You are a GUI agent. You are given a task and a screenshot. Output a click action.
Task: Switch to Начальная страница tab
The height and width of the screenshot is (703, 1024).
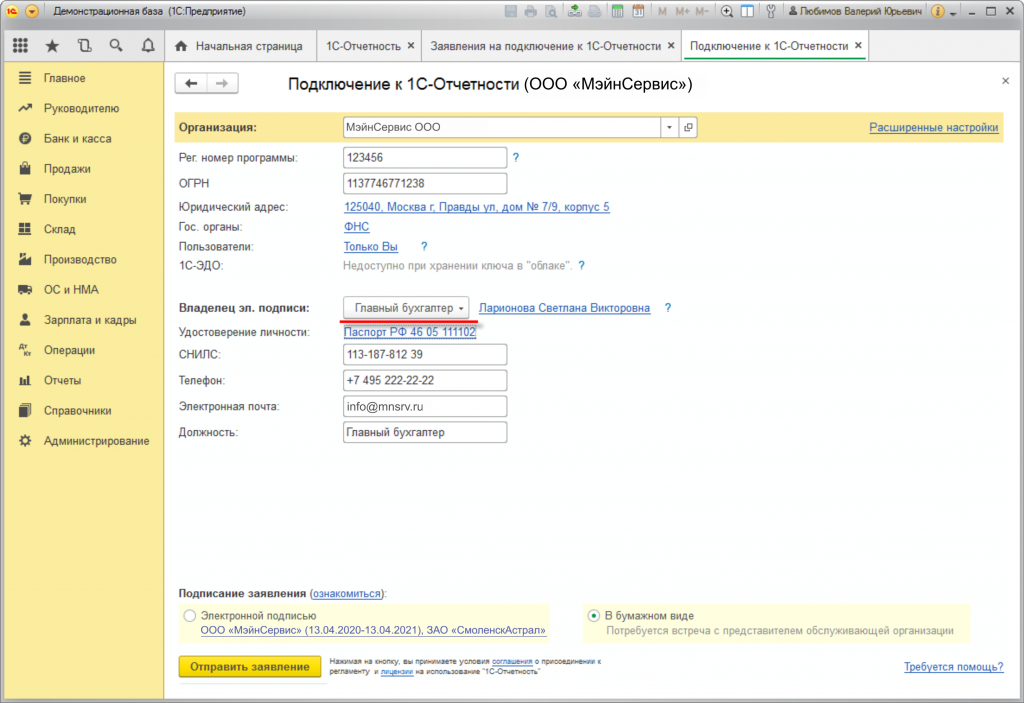(238, 46)
